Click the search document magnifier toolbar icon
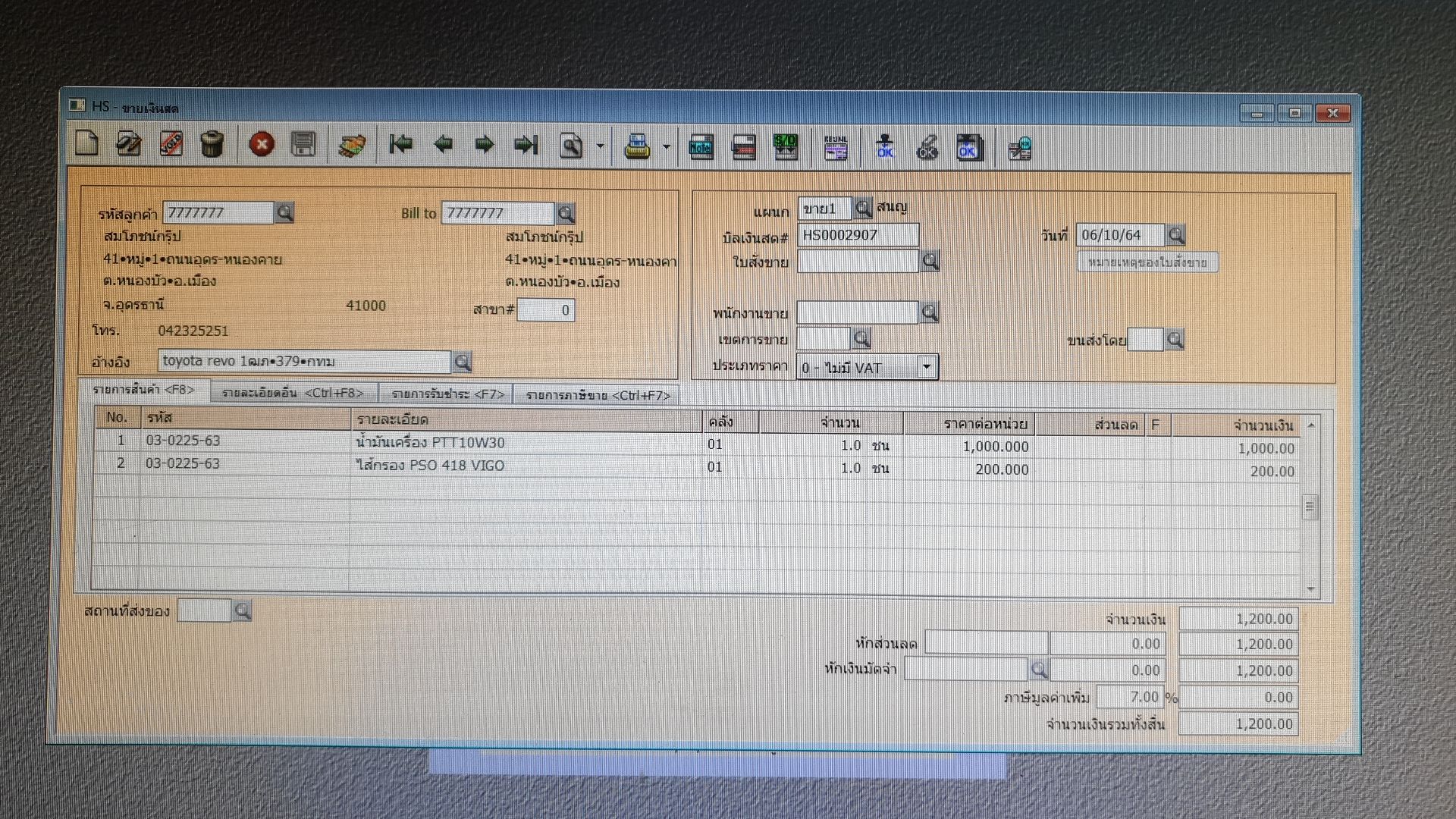This screenshot has height=819, width=1456. [x=570, y=145]
